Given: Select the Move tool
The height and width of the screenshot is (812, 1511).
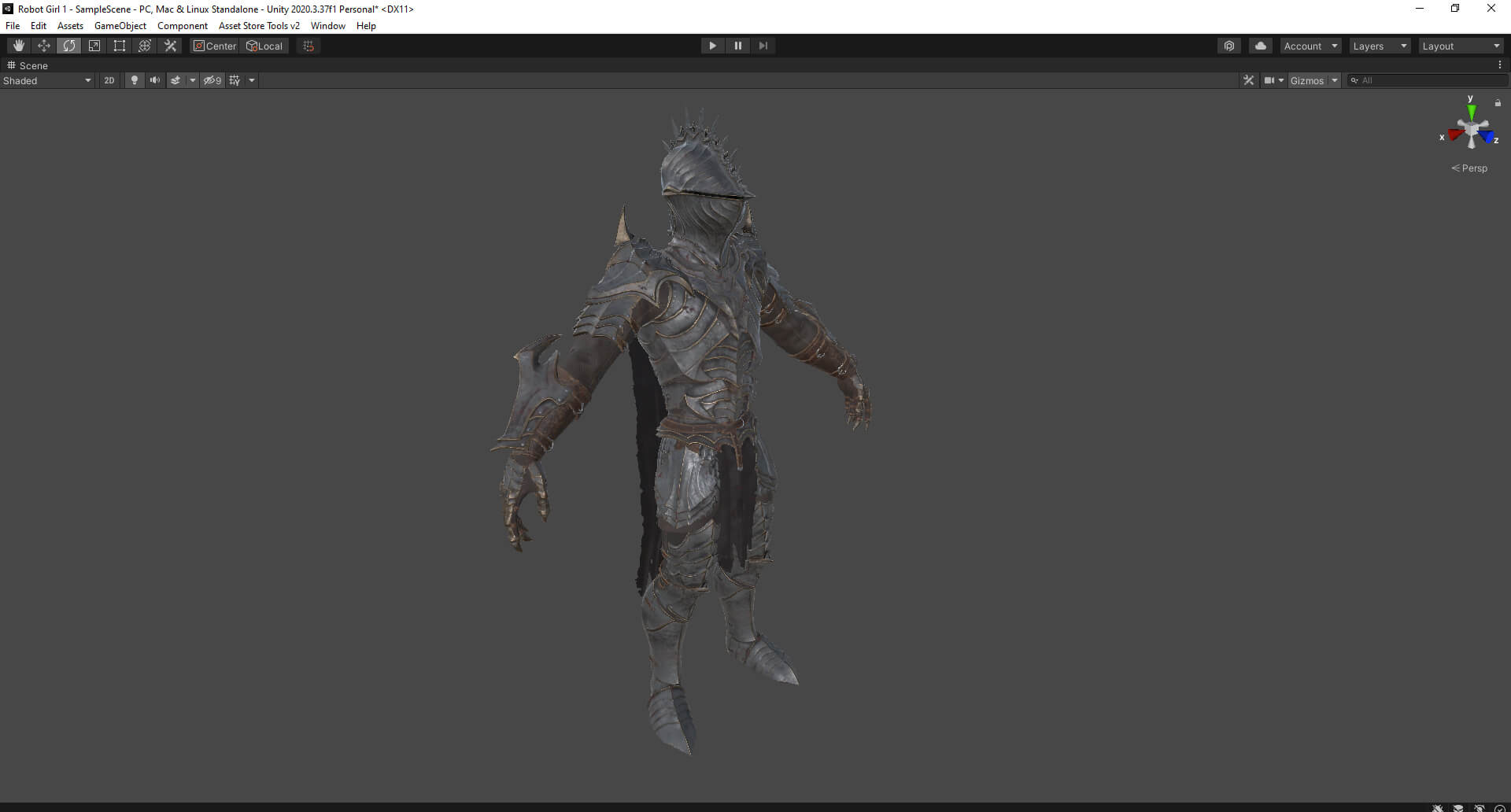Looking at the screenshot, I should (44, 46).
